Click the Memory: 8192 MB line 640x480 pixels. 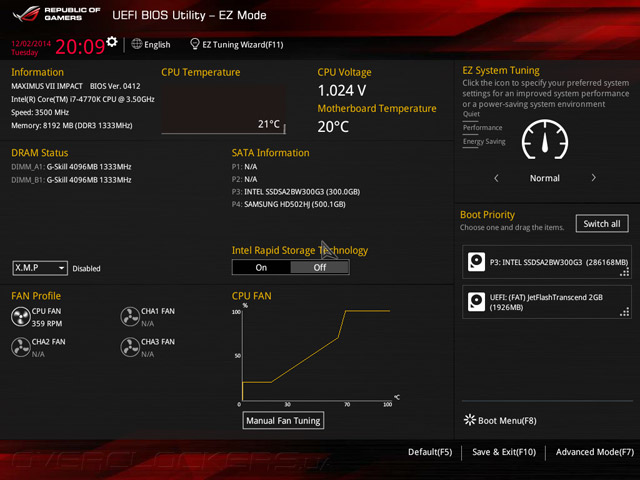coord(72,125)
